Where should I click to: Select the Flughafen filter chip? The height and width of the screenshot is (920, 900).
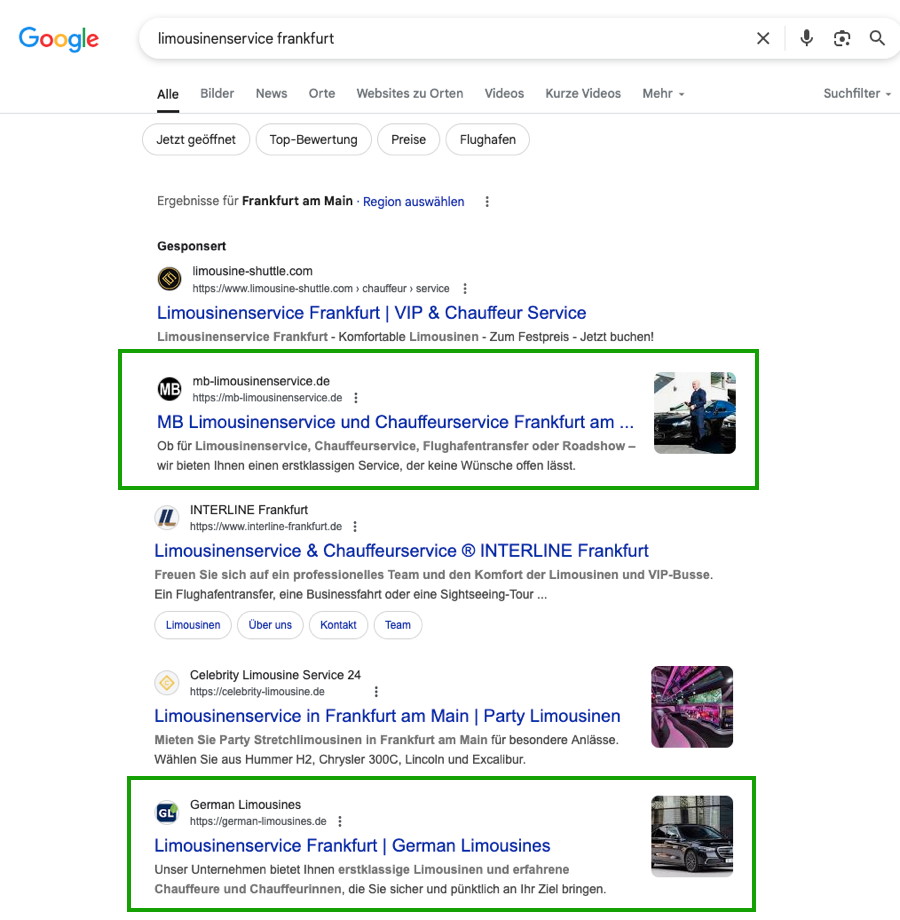(x=488, y=140)
